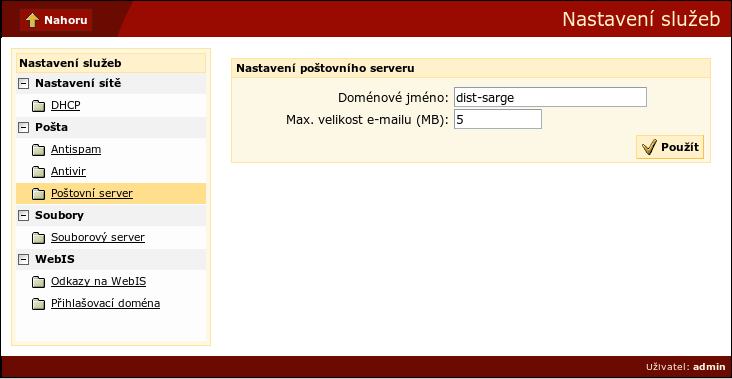Image resolution: width=732 pixels, height=379 pixels.
Task: Click the admin username in footer
Action: 709,366
